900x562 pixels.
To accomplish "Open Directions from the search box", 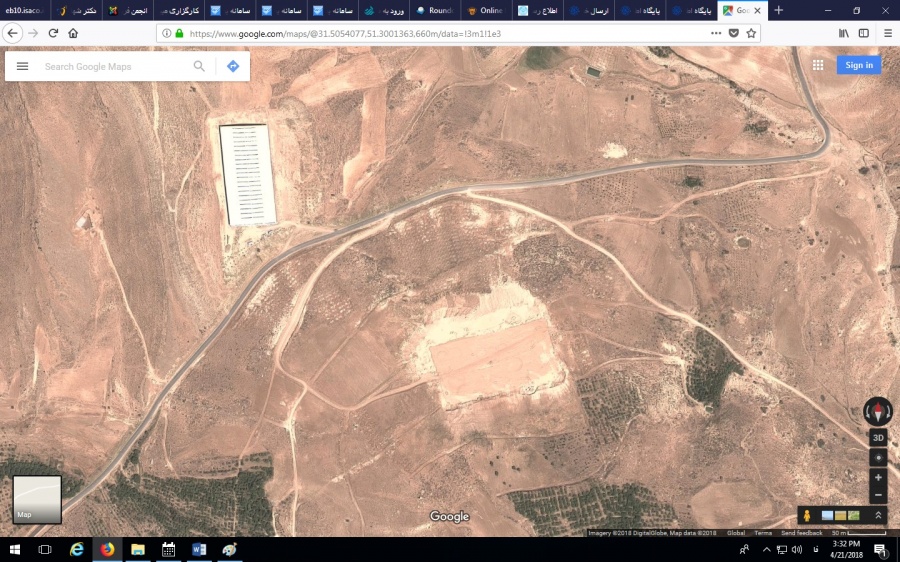I will tap(233, 66).
